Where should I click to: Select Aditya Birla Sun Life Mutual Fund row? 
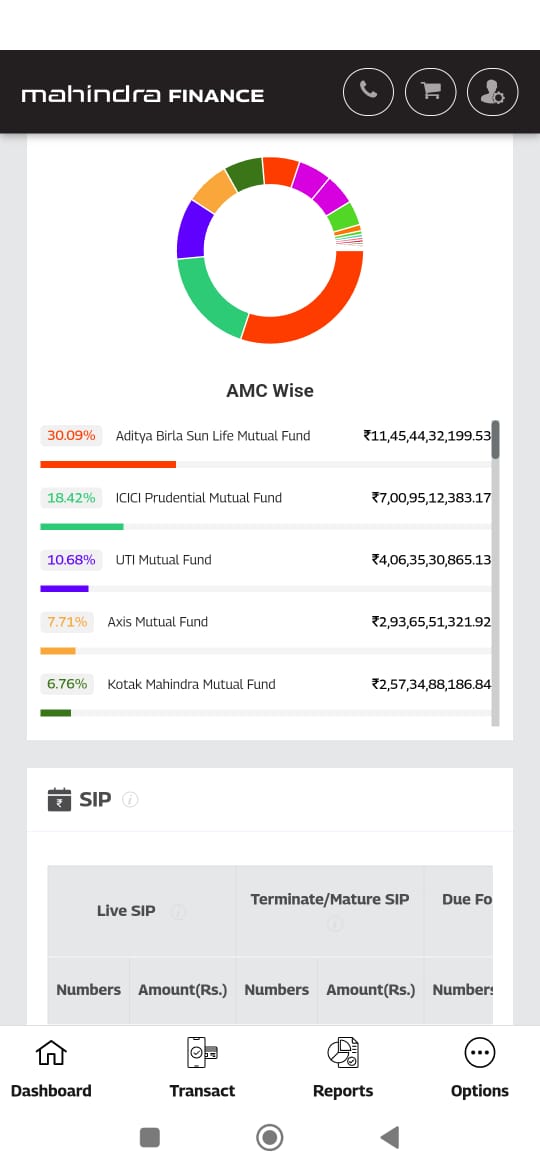(266, 445)
